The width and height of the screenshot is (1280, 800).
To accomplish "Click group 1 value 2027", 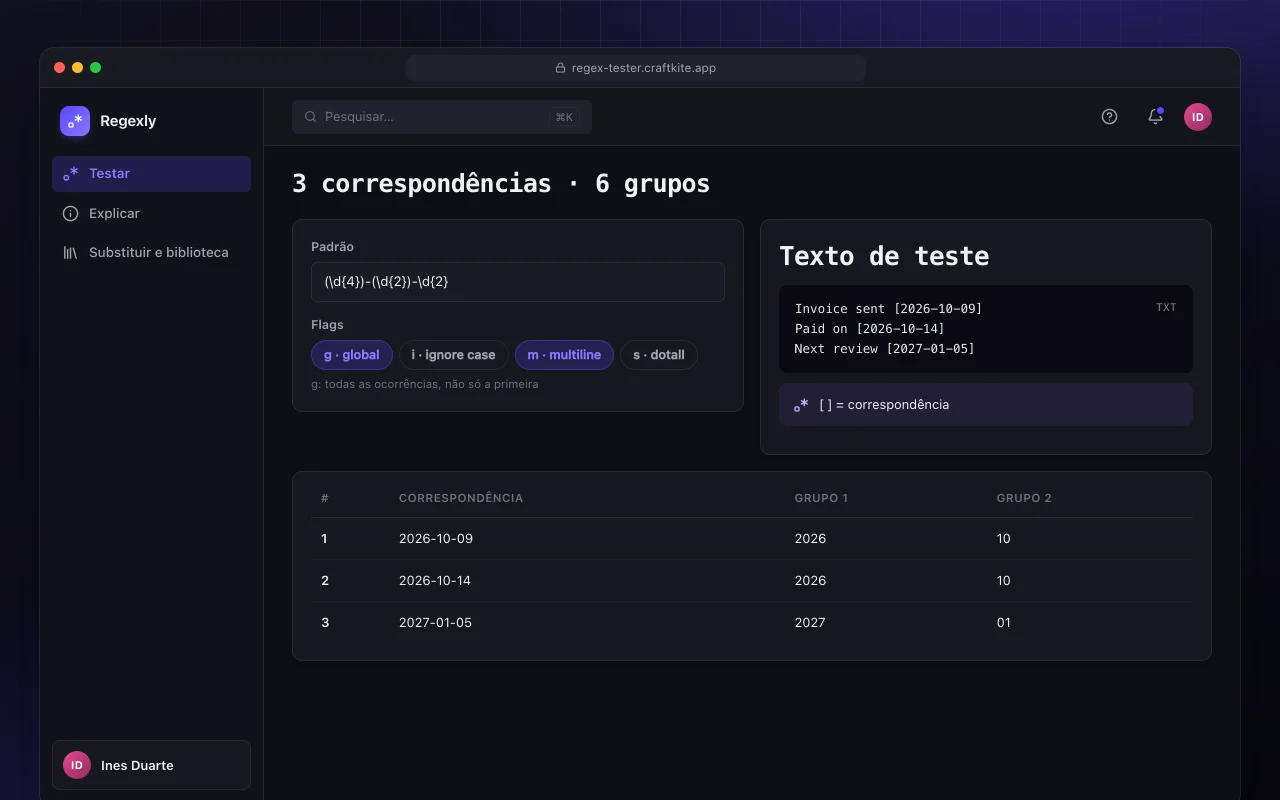I will [810, 622].
